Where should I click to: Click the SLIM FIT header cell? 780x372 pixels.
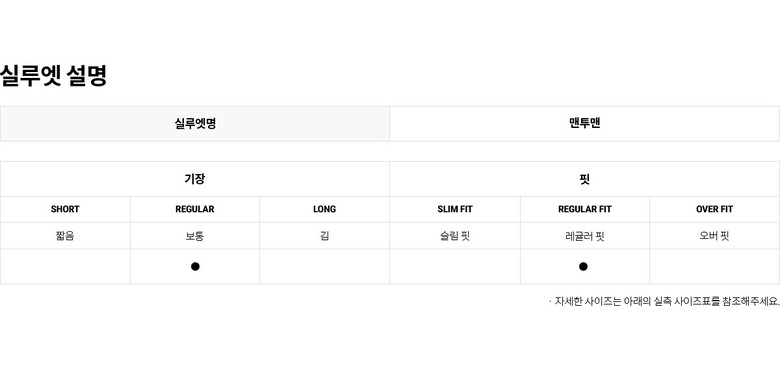pyautogui.click(x=455, y=209)
